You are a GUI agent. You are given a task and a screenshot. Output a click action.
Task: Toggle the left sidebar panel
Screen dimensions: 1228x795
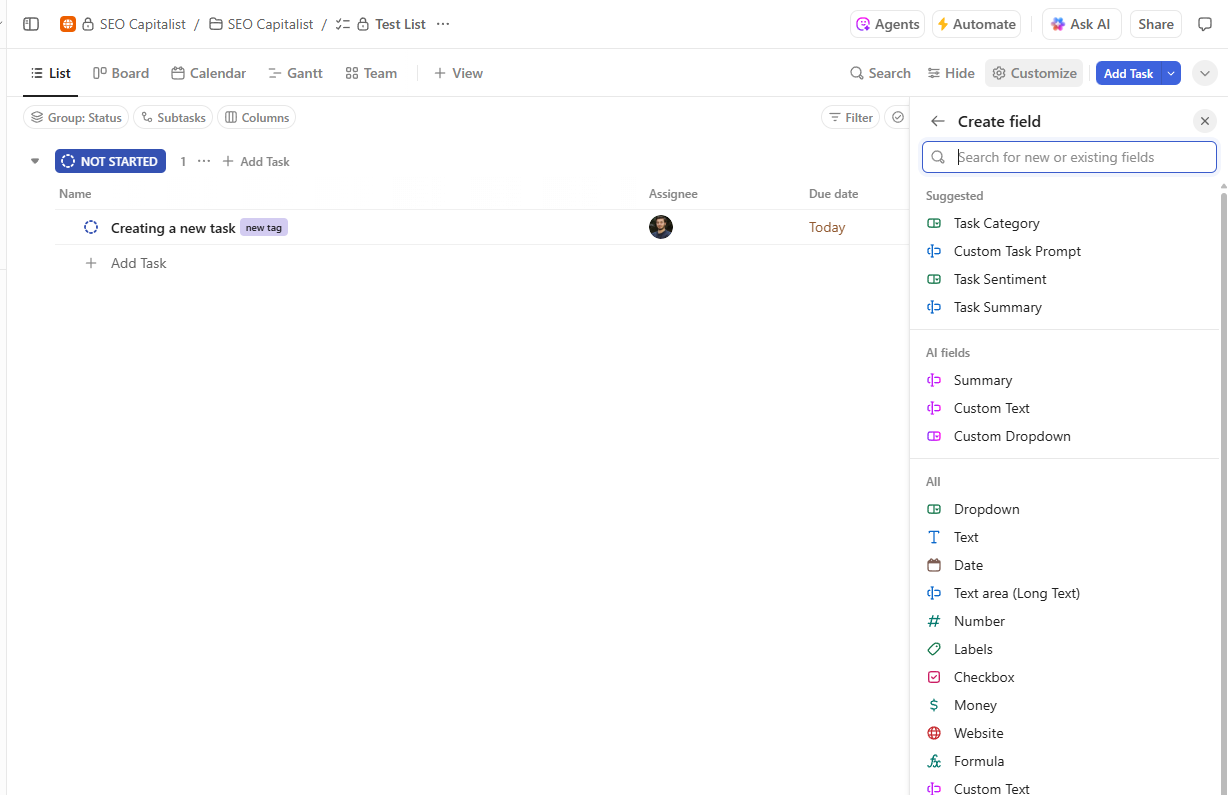[x=30, y=23]
